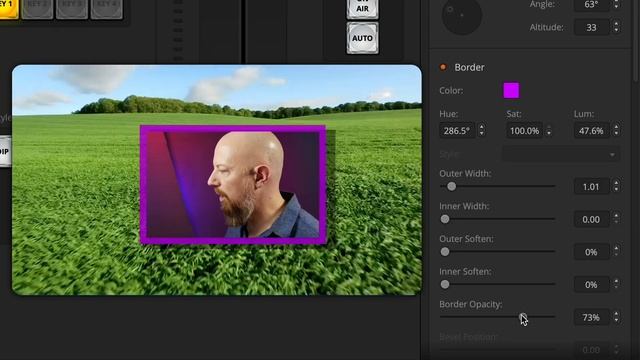Click the Altitude value 33 field

click(x=591, y=27)
